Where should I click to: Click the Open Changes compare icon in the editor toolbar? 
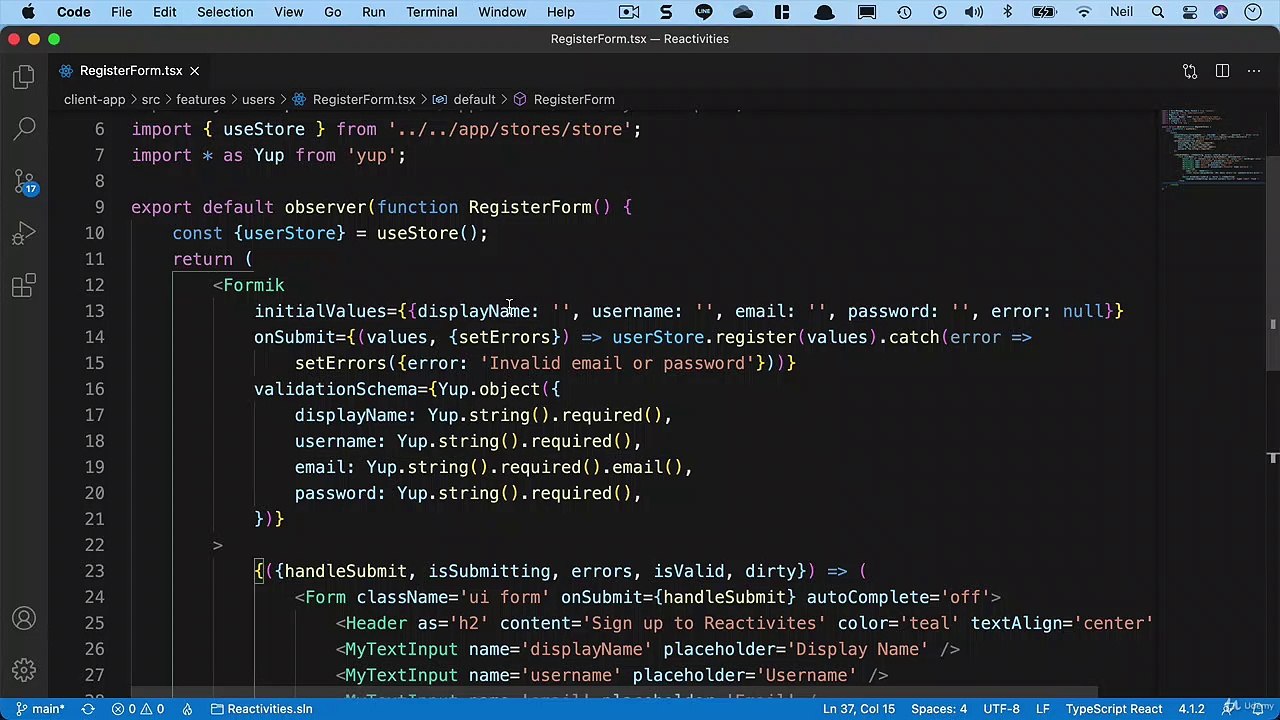coord(1190,71)
